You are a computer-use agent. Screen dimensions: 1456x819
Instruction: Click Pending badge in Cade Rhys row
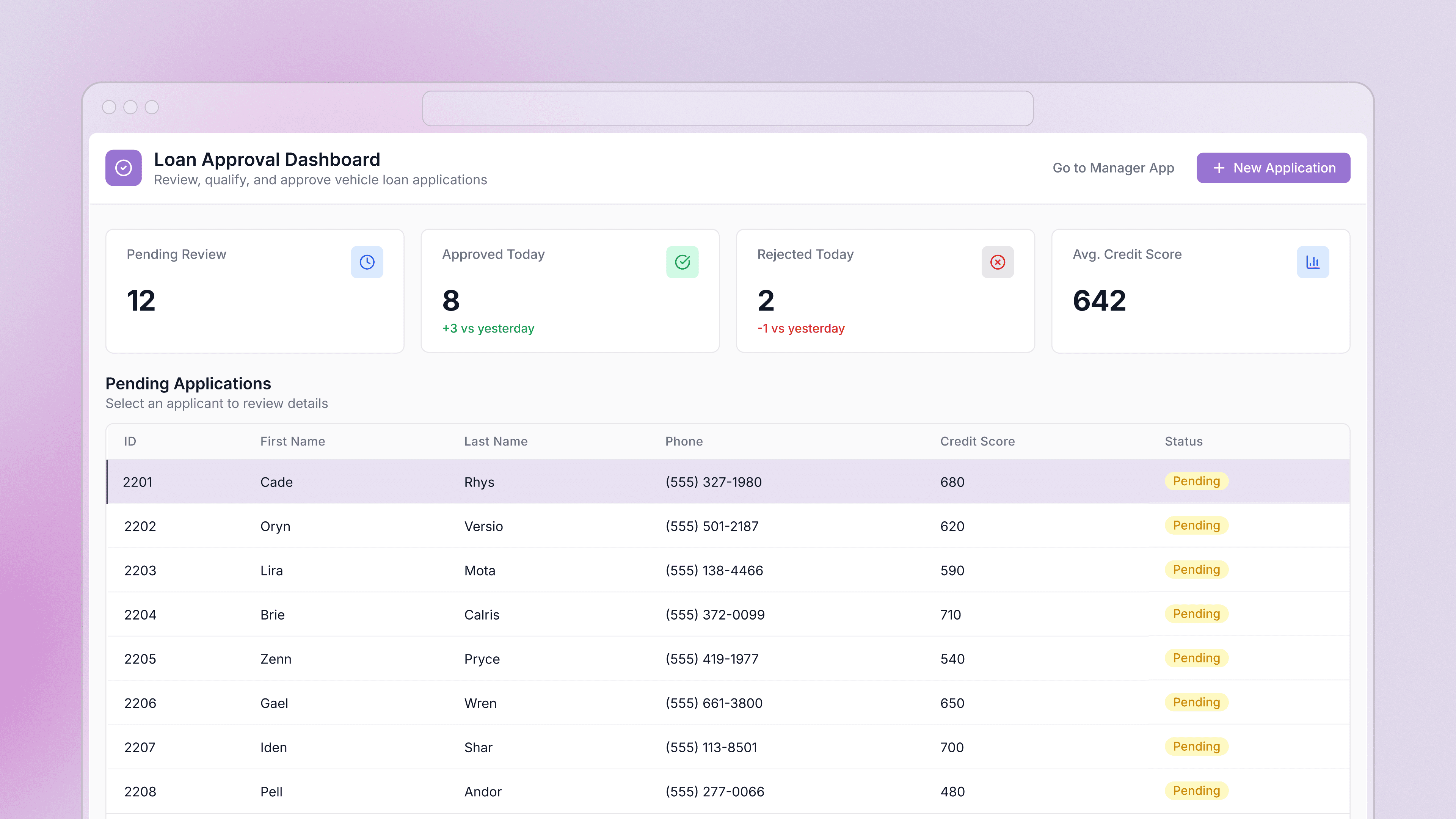1196,481
